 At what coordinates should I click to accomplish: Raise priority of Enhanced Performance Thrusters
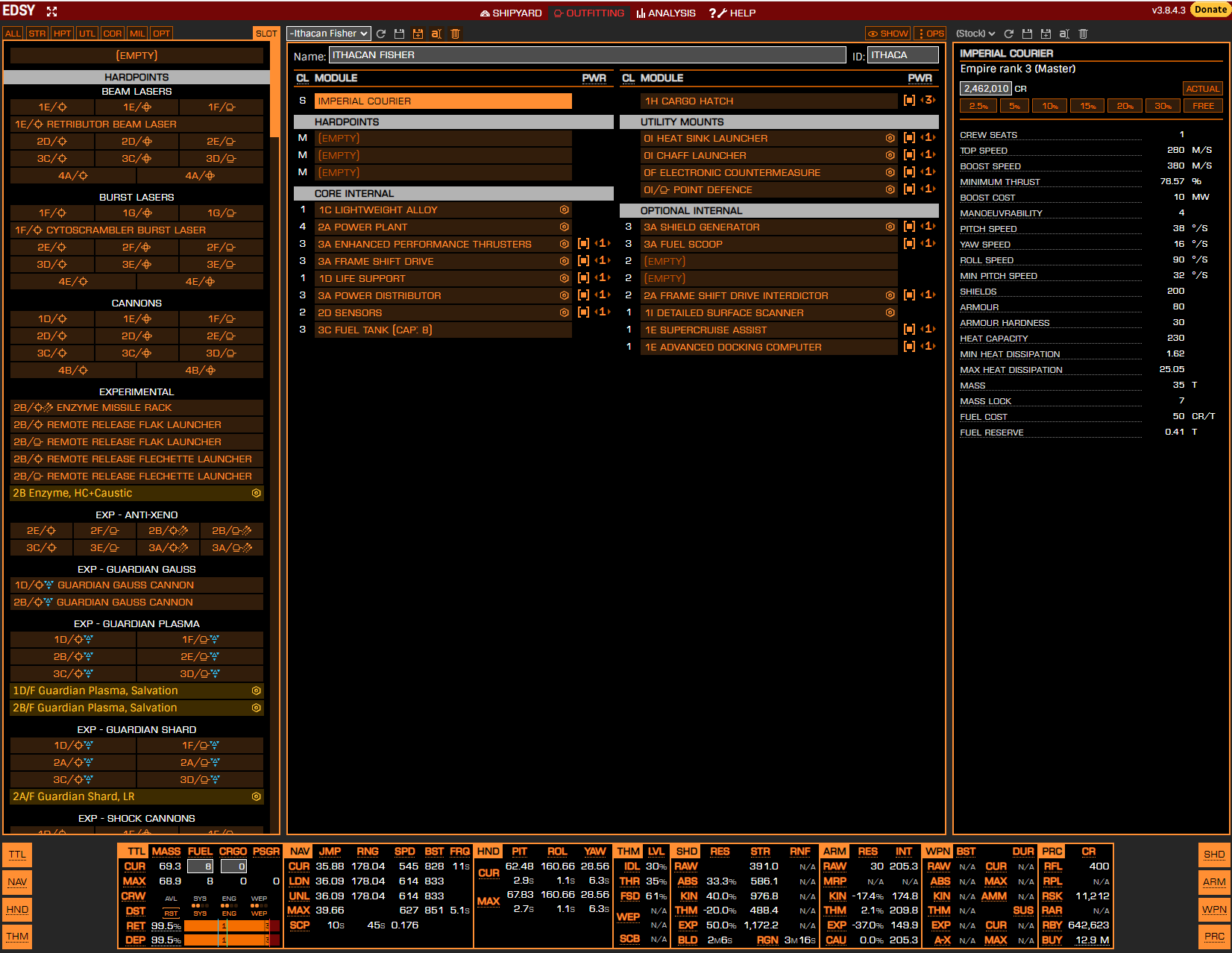(x=609, y=244)
